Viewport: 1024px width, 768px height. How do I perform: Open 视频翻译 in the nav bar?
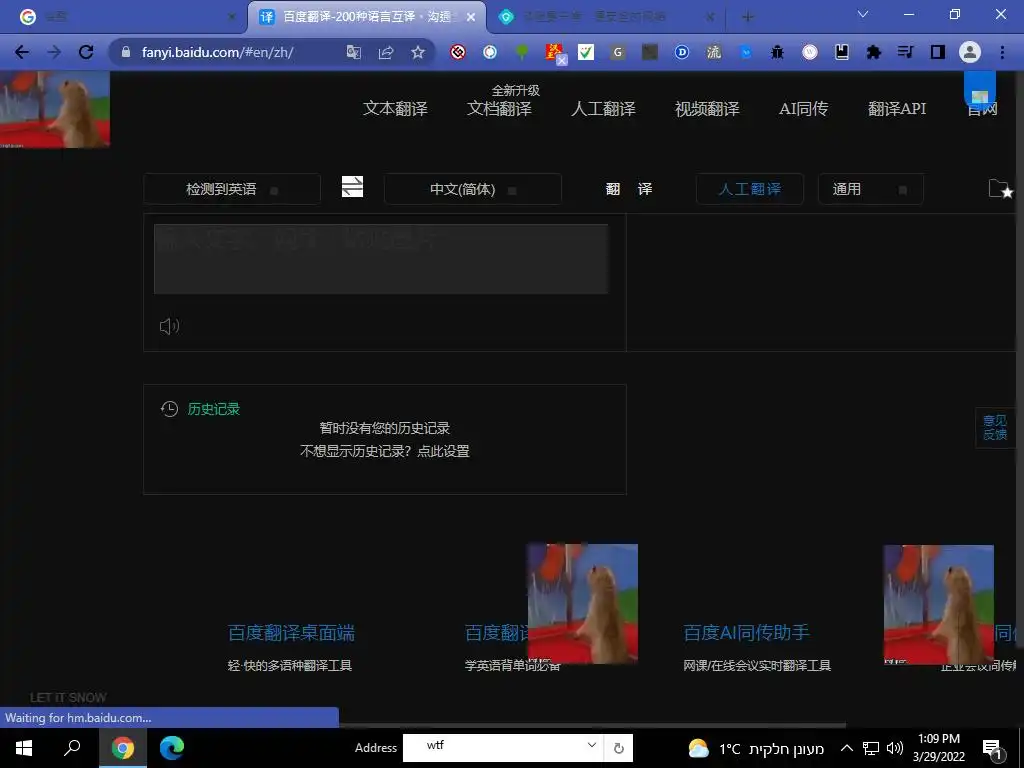tap(707, 108)
